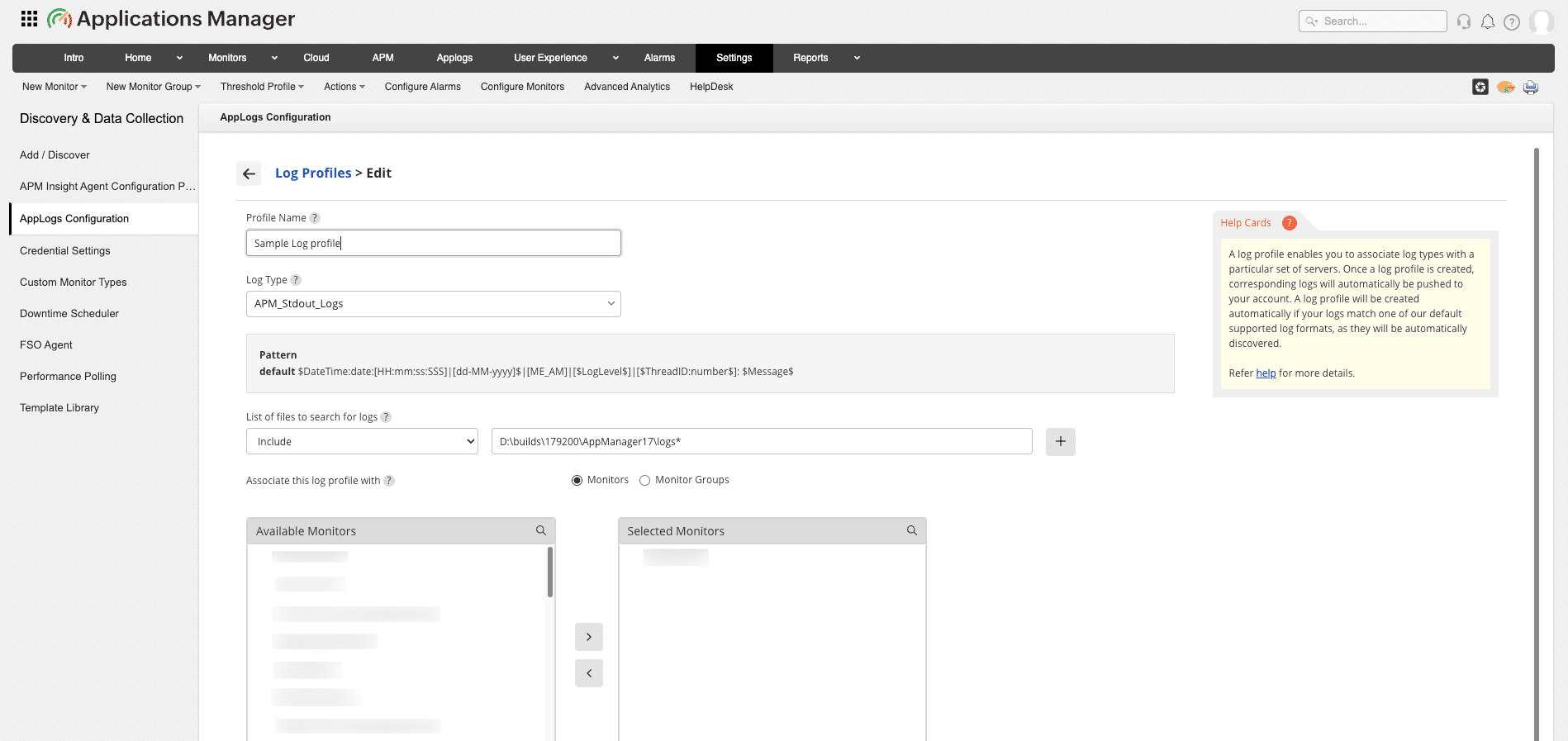This screenshot has height=741, width=1568.
Task: Click the Profile Name help tooltip icon
Action: pos(315,218)
